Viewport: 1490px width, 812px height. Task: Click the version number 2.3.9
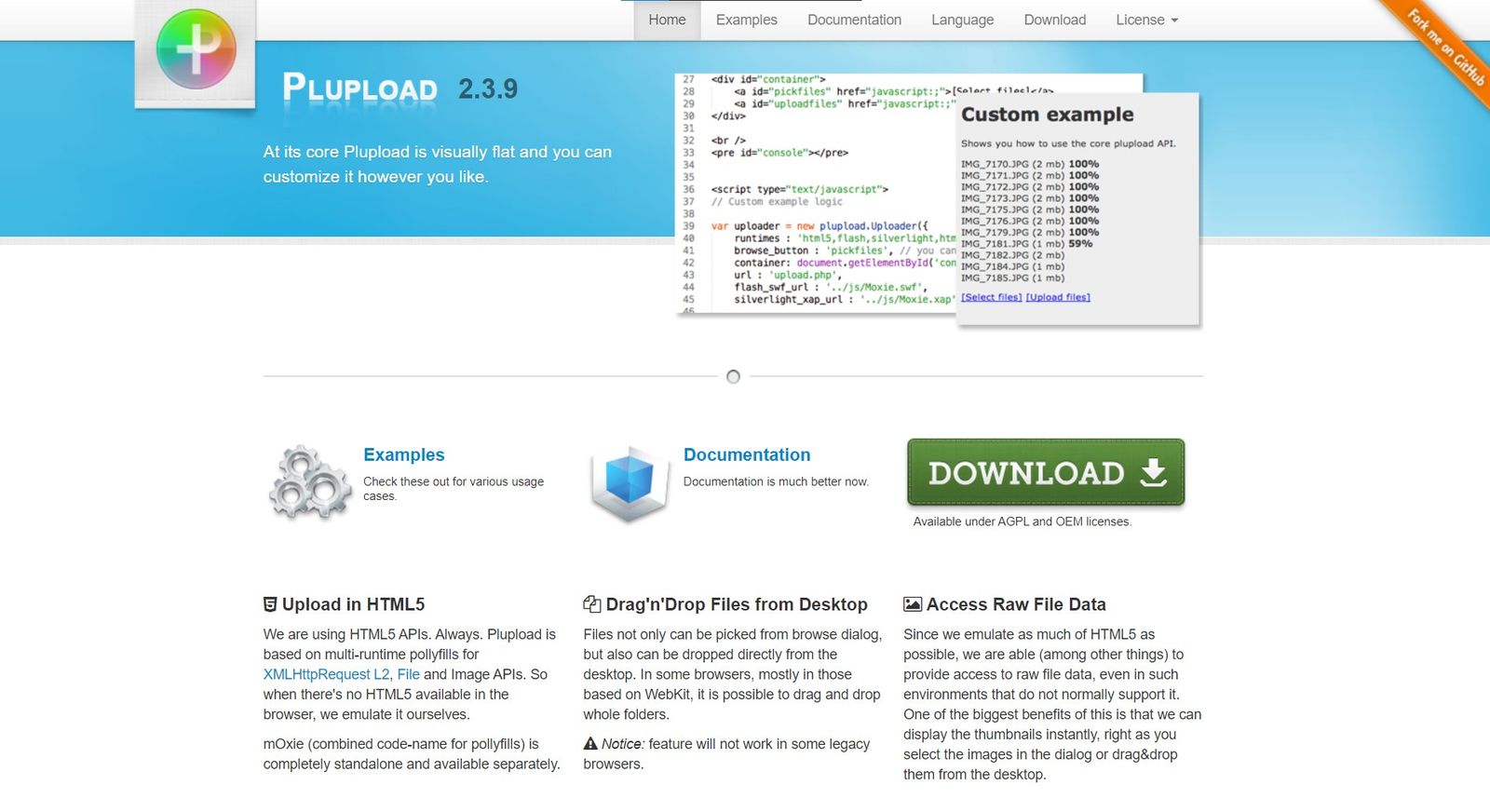click(x=488, y=89)
